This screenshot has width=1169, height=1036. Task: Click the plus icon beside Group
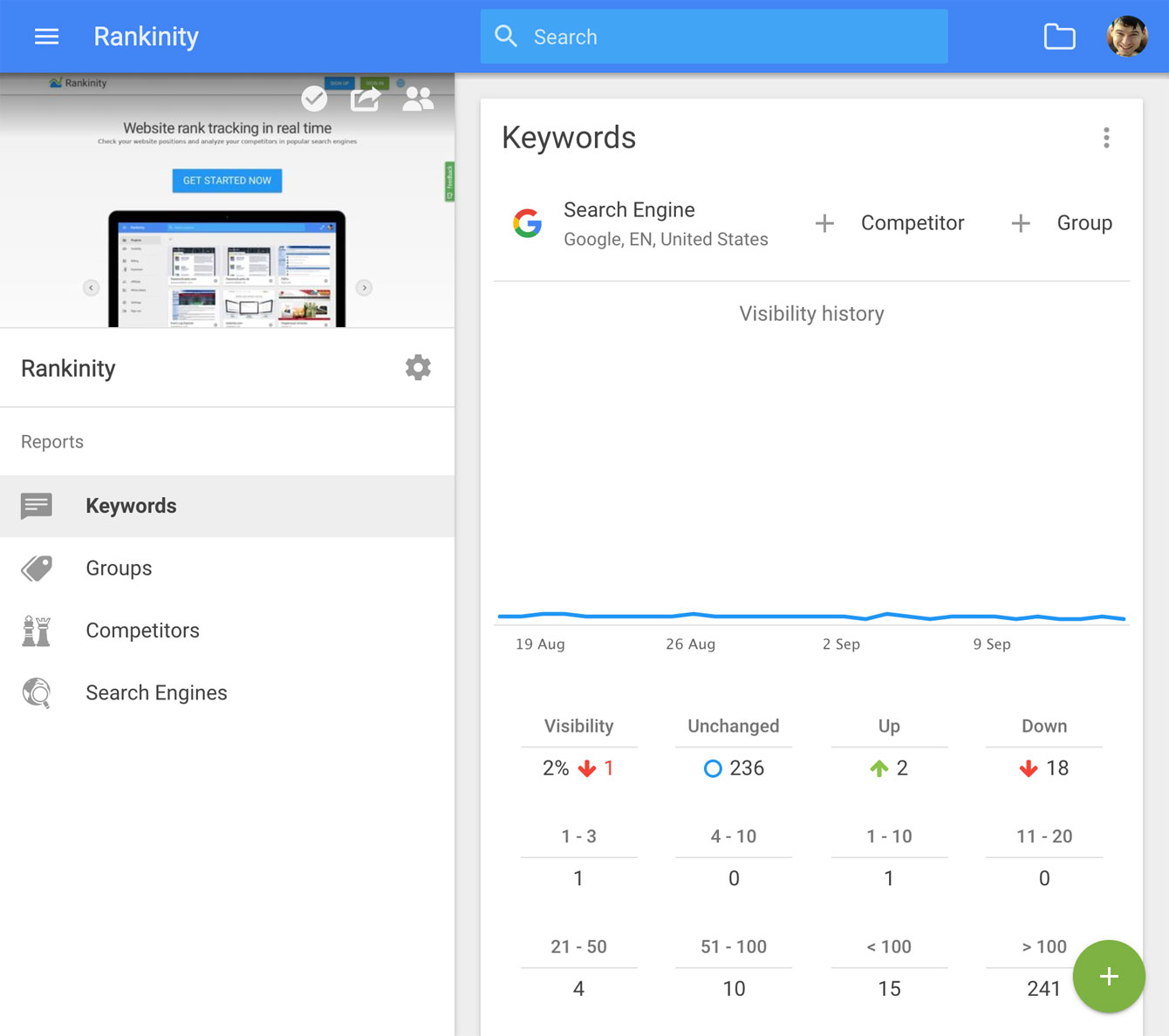coord(1021,223)
